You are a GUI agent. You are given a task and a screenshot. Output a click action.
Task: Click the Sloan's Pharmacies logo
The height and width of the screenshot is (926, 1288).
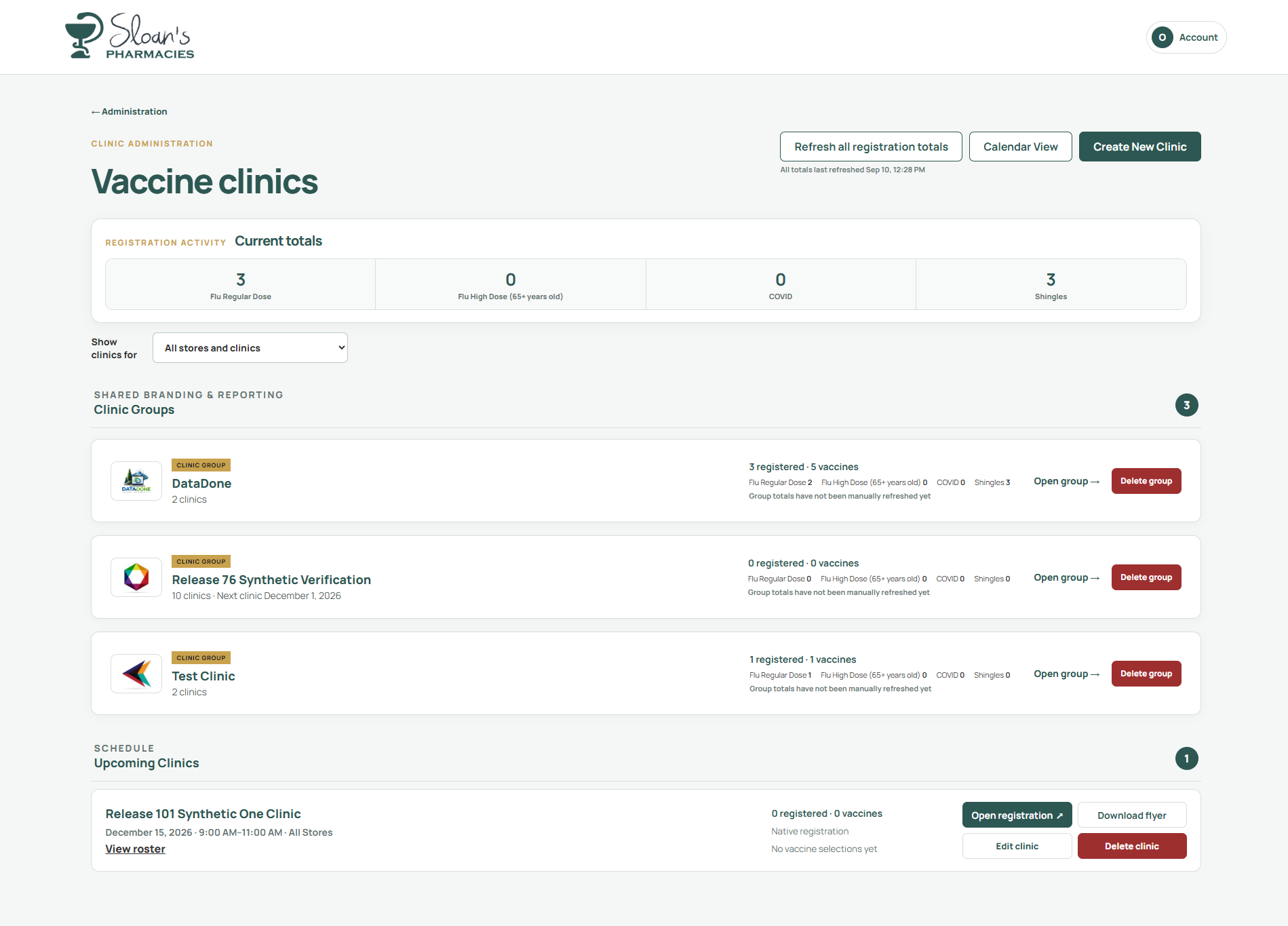click(x=130, y=36)
